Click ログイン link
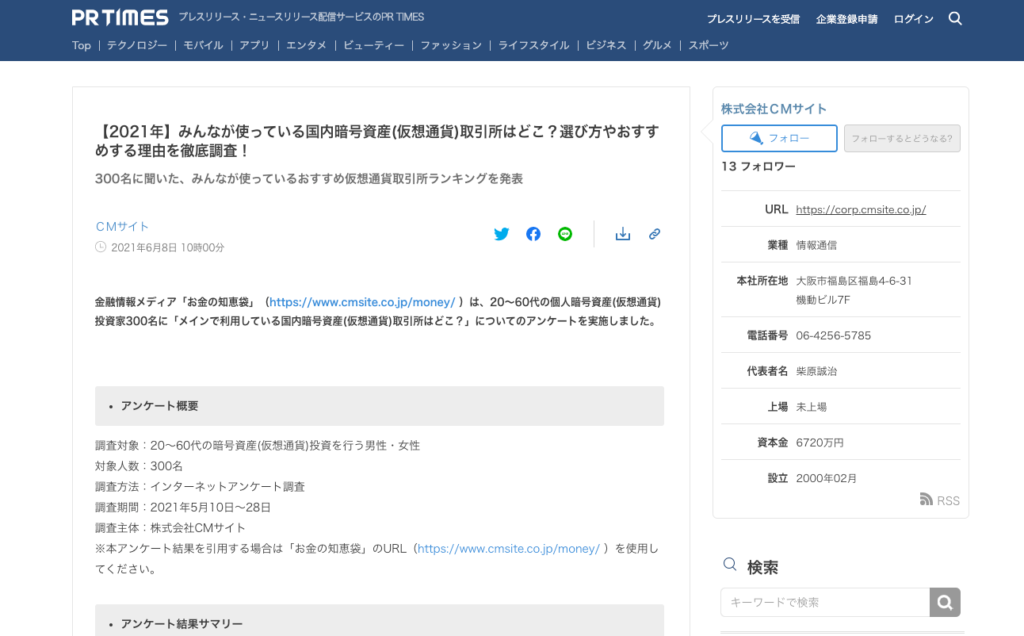Image resolution: width=1024 pixels, height=636 pixels. pyautogui.click(x=914, y=19)
